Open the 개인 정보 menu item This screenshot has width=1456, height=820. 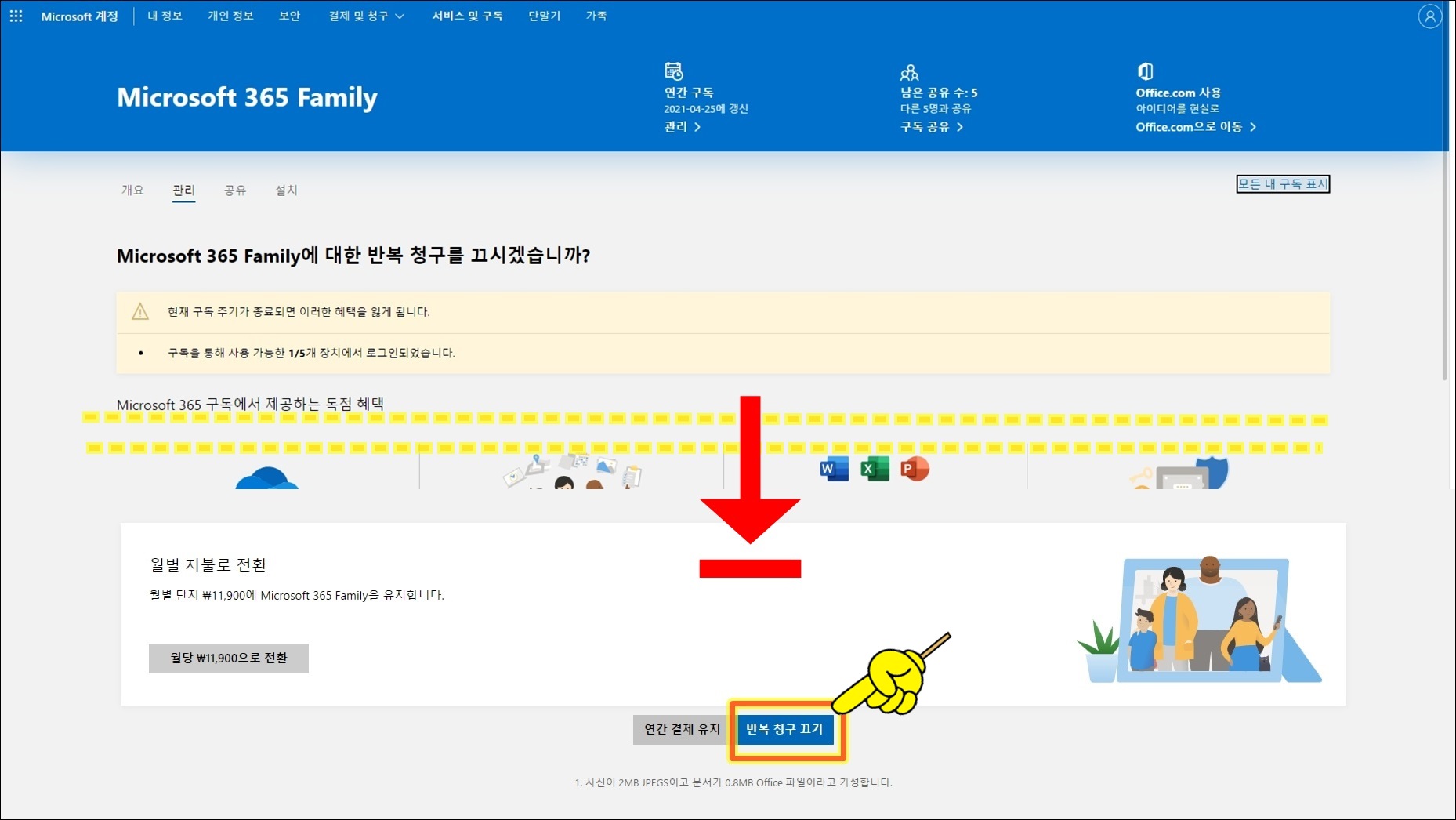tap(230, 16)
